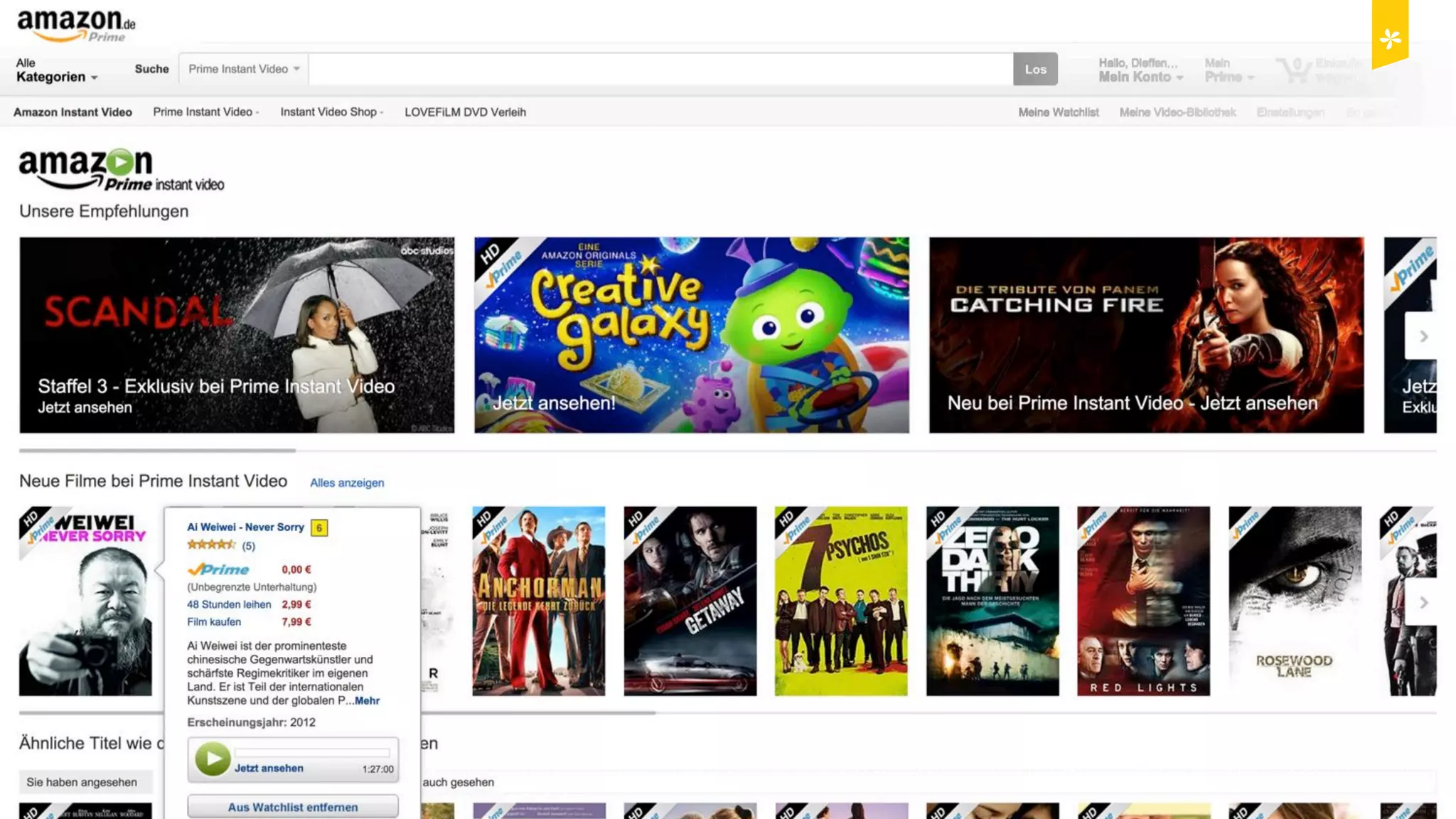Click the video progress bar in popup
This screenshot has width=1456, height=819.
pyautogui.click(x=312, y=752)
